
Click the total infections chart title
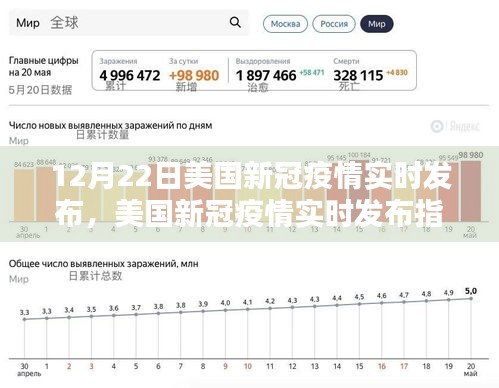103,264
